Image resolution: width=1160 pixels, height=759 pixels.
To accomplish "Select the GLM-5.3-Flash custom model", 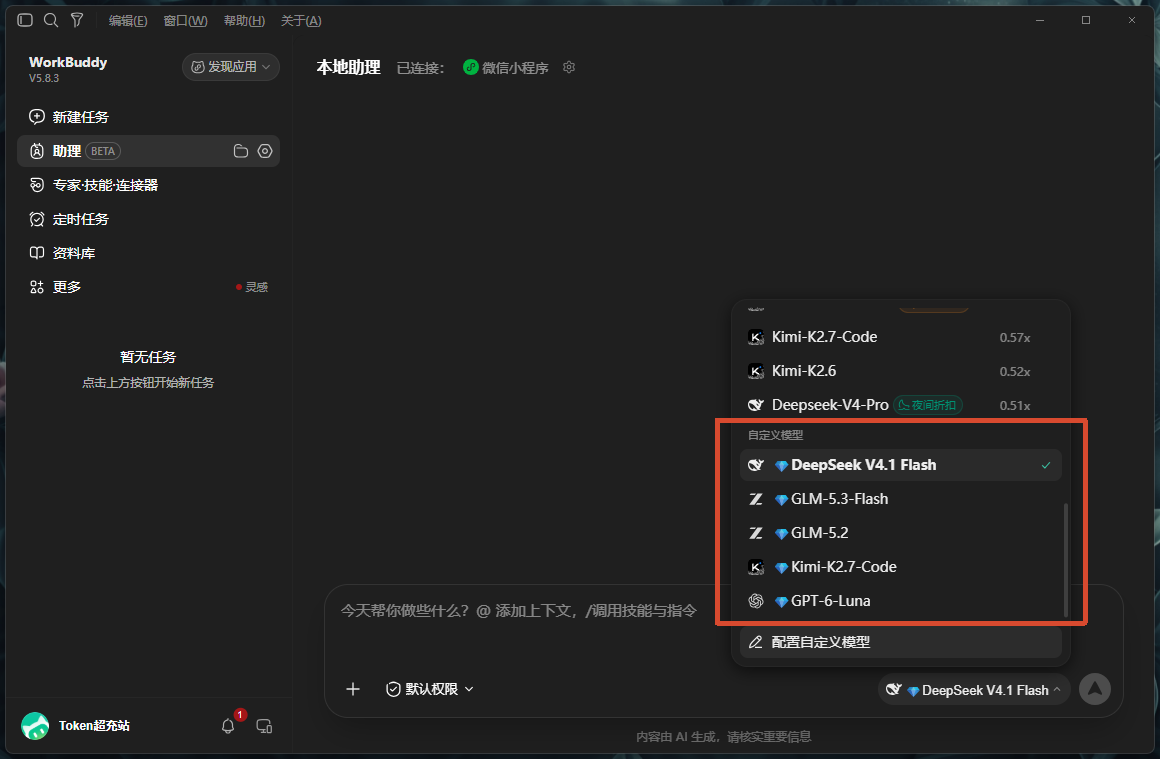I will [900, 499].
